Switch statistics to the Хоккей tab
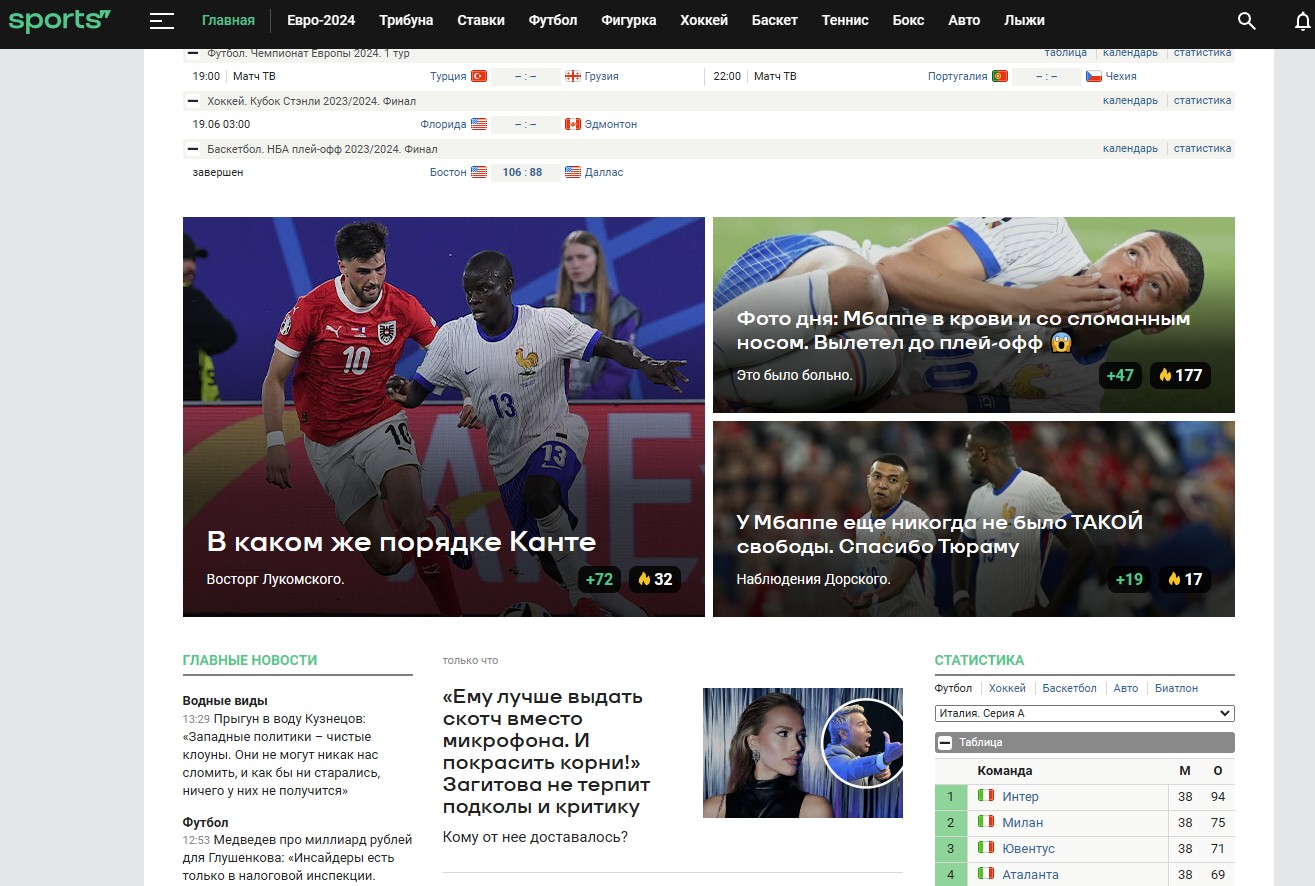 click(1007, 688)
